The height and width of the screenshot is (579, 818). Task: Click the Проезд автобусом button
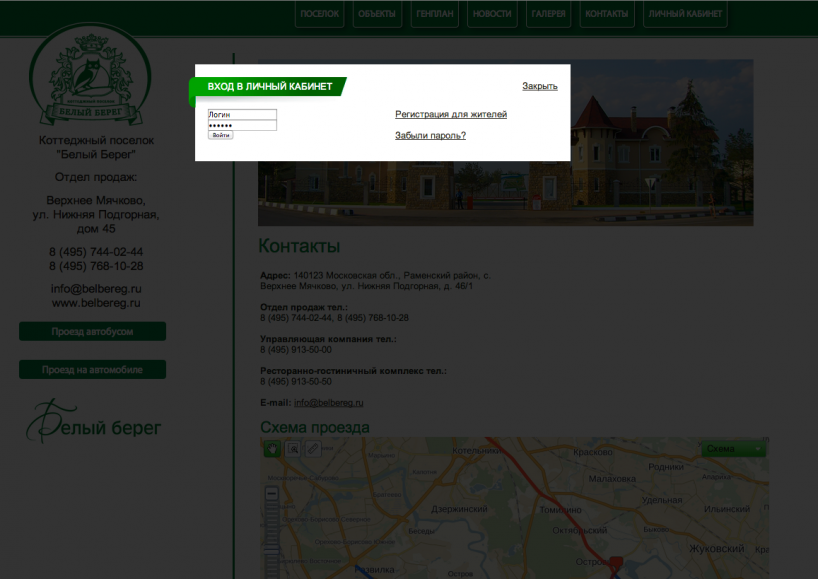coord(92,331)
